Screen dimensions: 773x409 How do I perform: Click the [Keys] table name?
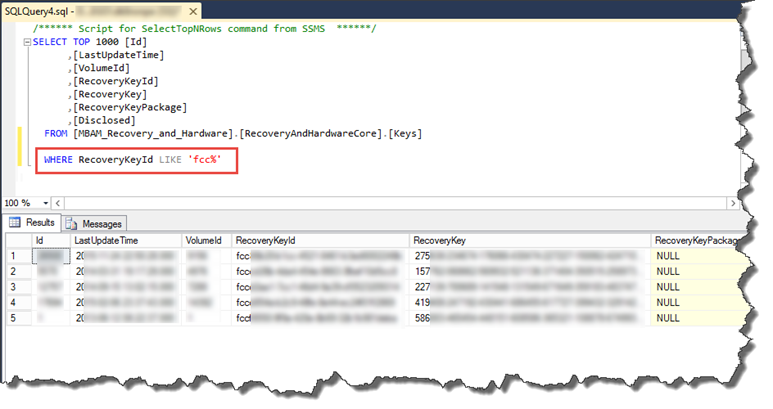pyautogui.click(x=405, y=134)
